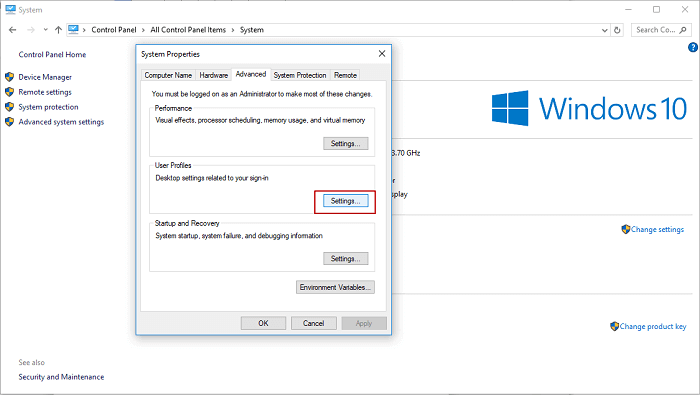Go up one level with up arrow
The width and height of the screenshot is (700, 395).
pos(58,30)
